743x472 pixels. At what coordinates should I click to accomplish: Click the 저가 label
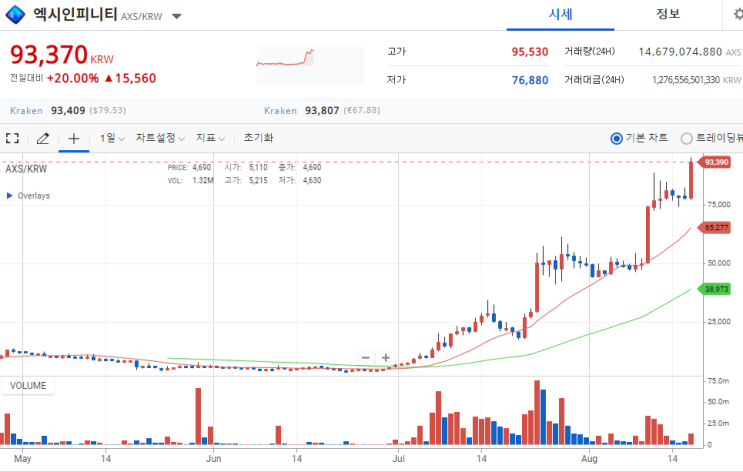tap(397, 80)
